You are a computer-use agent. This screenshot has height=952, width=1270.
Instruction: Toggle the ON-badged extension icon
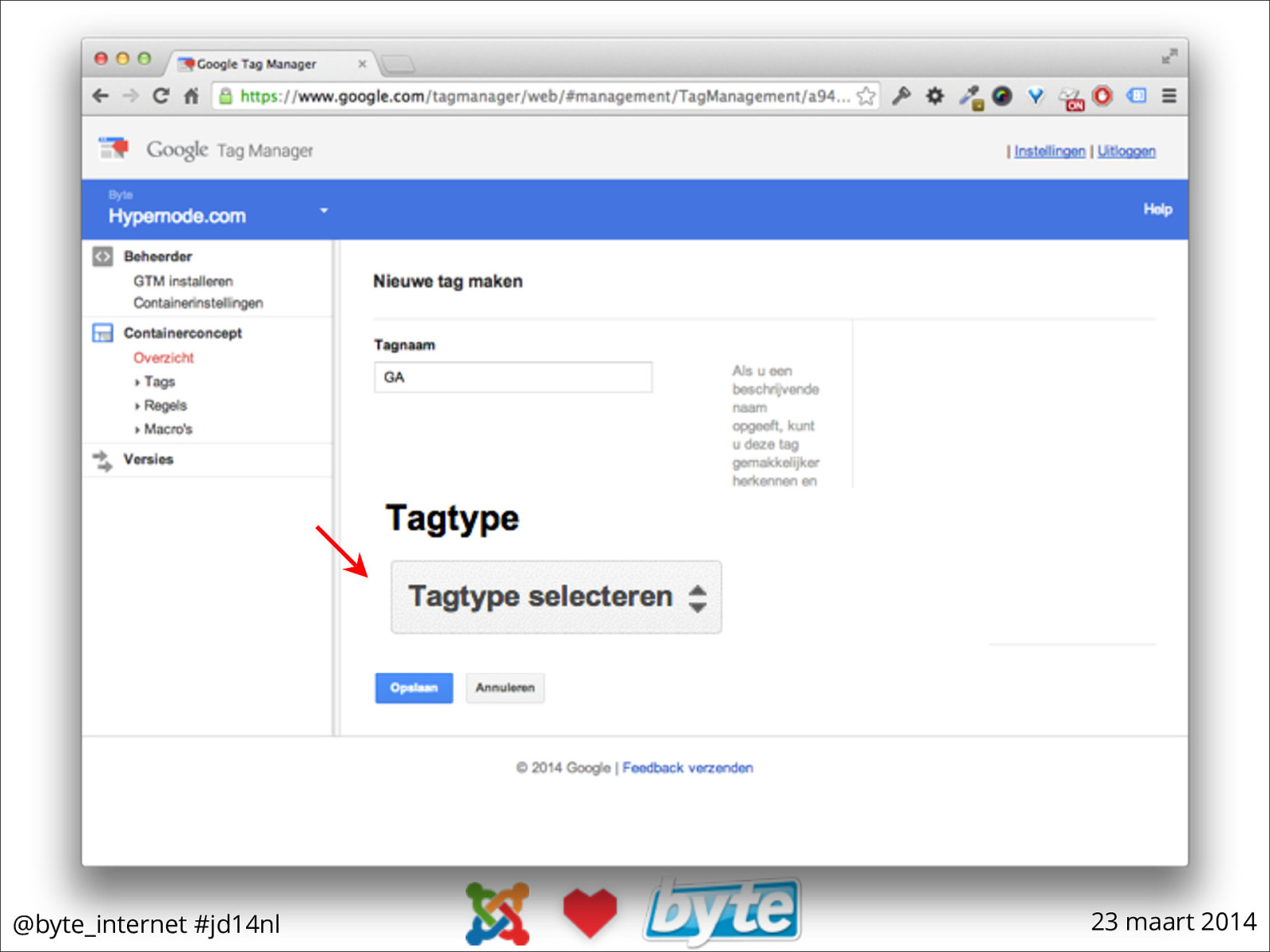tap(1072, 98)
